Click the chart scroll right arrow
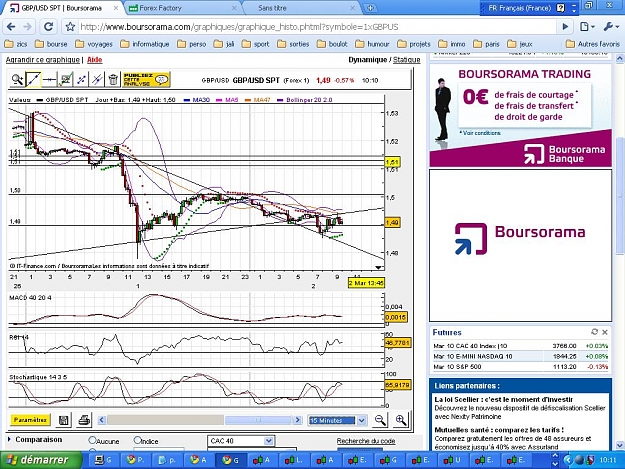This screenshot has height=469, width=625. (x=297, y=420)
